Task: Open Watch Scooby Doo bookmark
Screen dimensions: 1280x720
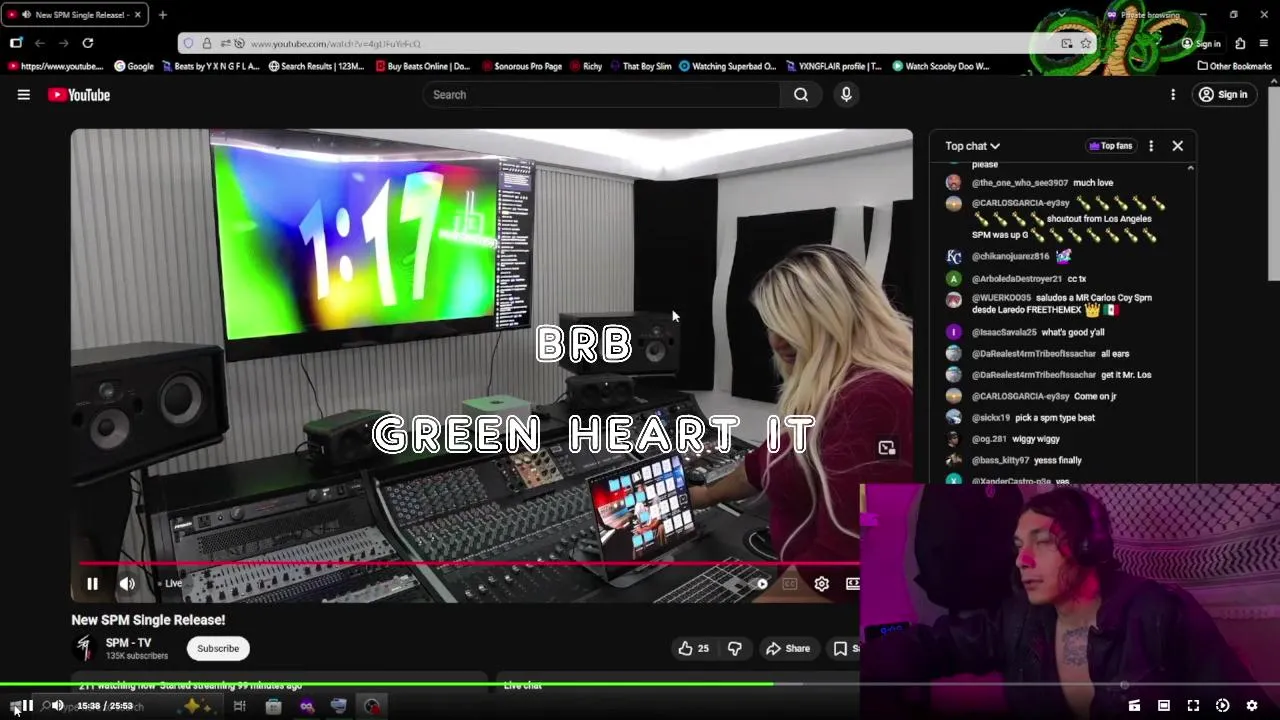Action: point(941,66)
